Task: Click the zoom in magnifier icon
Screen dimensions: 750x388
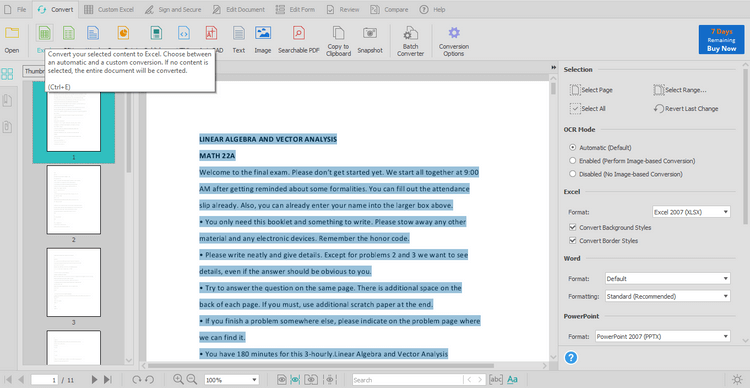Action: pos(178,379)
